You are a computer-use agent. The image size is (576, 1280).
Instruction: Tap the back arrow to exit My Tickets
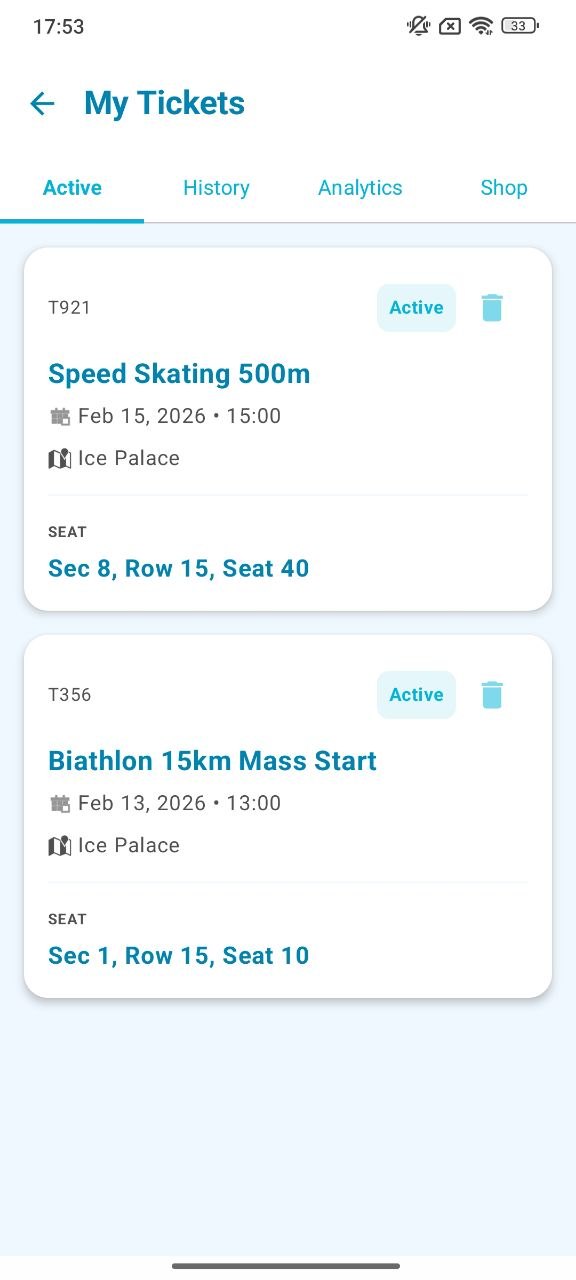(x=42, y=103)
